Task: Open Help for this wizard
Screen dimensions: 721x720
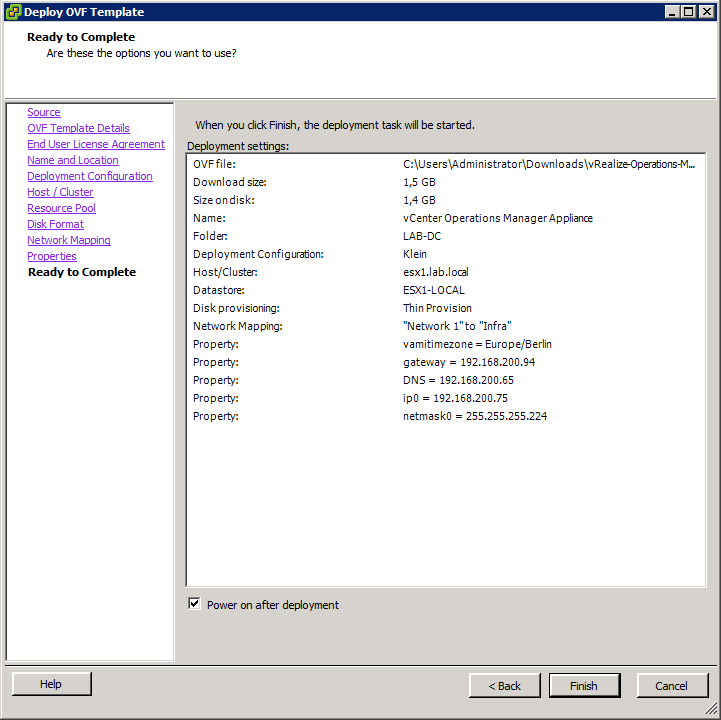Action: [52, 684]
